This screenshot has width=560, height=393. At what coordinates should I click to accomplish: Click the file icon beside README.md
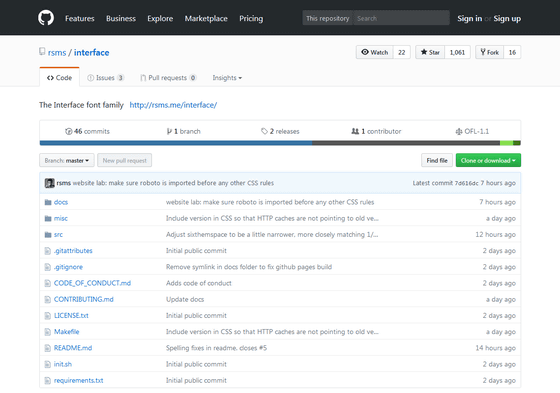(48, 348)
